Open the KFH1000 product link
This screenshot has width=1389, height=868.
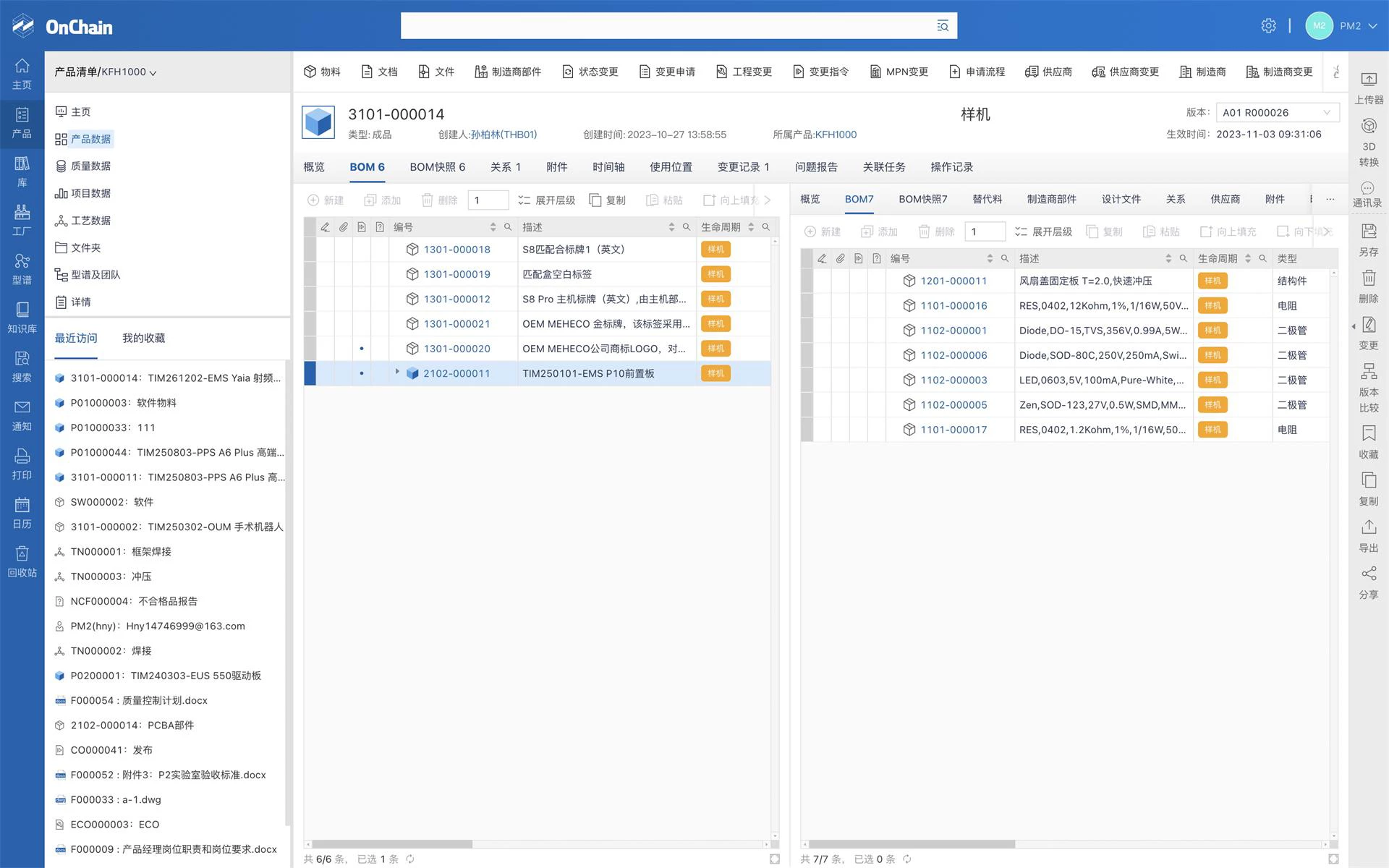pyautogui.click(x=836, y=135)
